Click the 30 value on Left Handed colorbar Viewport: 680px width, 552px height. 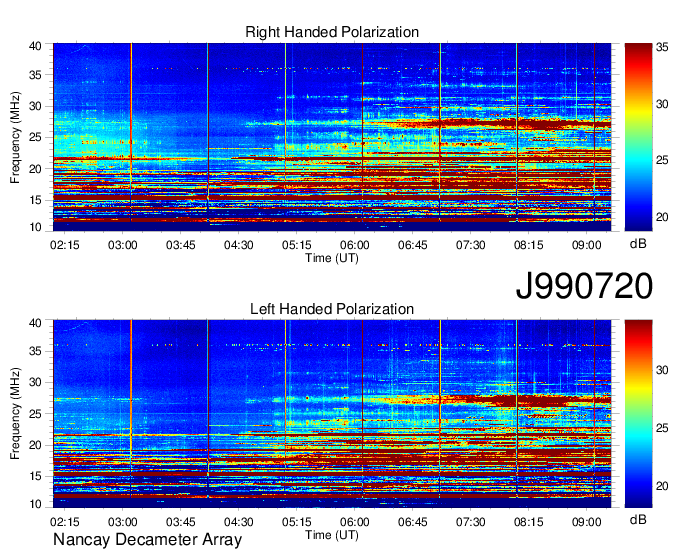click(662, 370)
